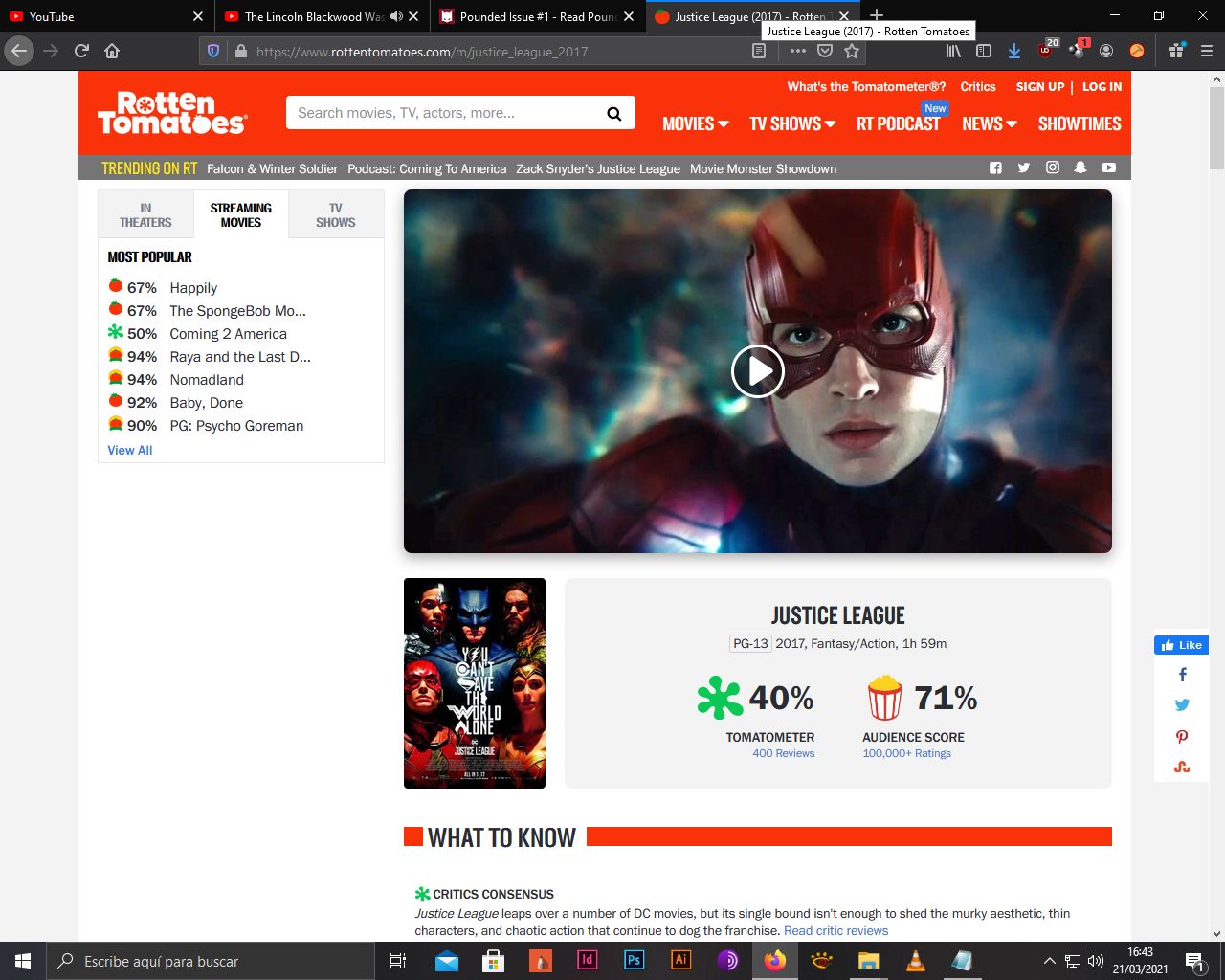Image resolution: width=1225 pixels, height=980 pixels.
Task: Save page to Pocket
Action: [825, 51]
